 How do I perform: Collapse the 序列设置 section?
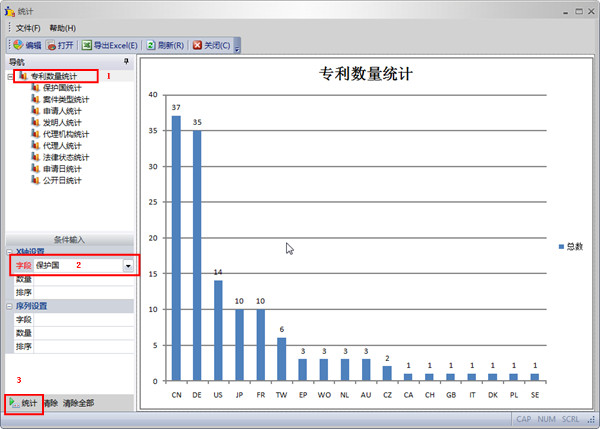point(10,307)
